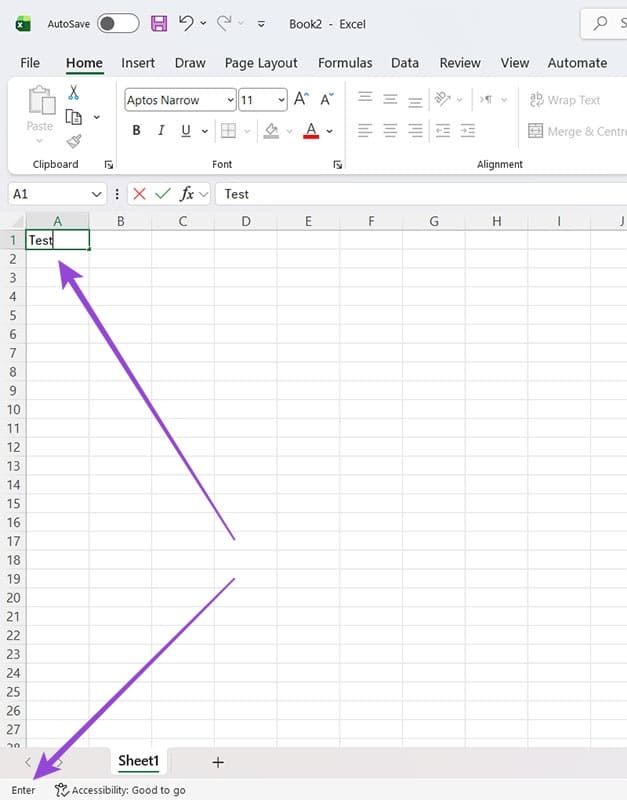Select the Format Painter brush
627x800 pixels.
pyautogui.click(x=73, y=141)
